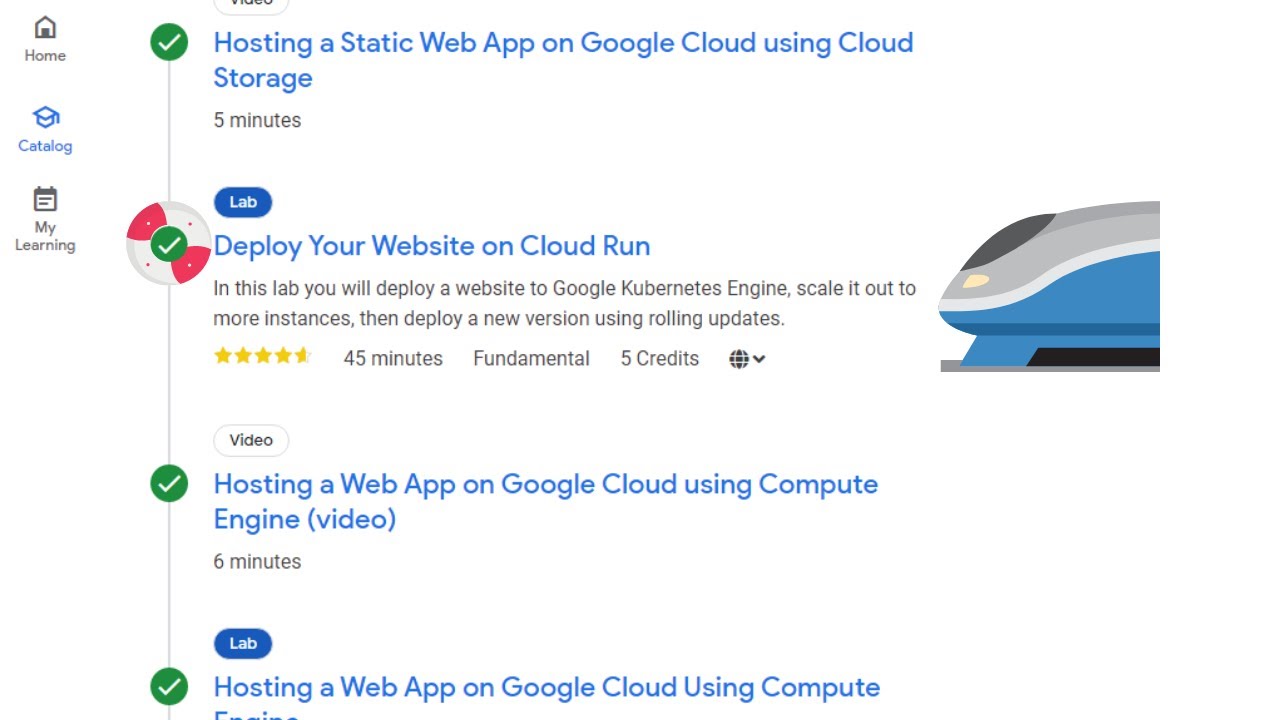Expand the language dropdown chevron

tap(760, 359)
